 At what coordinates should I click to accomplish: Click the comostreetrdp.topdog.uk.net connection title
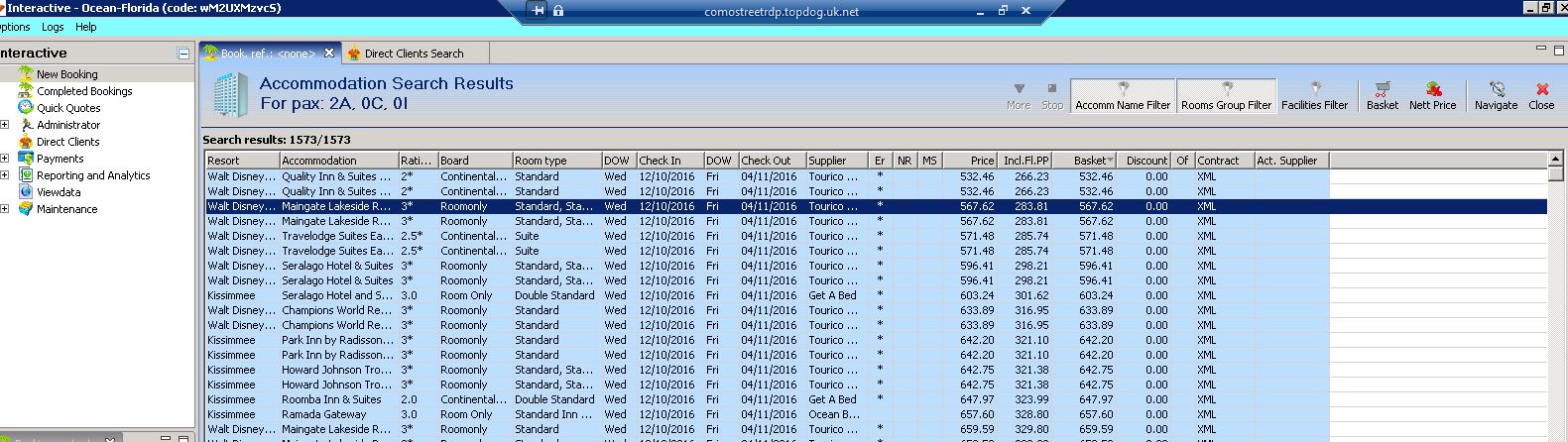pyautogui.click(x=782, y=12)
